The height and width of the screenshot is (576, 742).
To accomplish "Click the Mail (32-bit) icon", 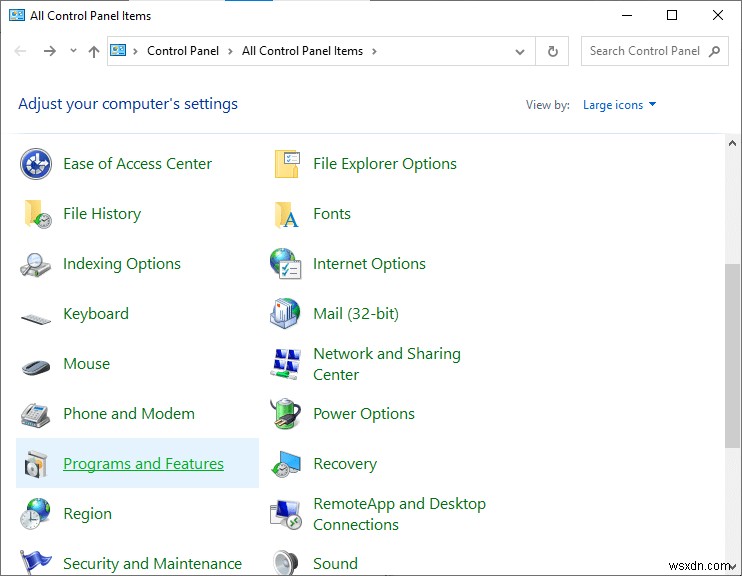I will pos(286,314).
